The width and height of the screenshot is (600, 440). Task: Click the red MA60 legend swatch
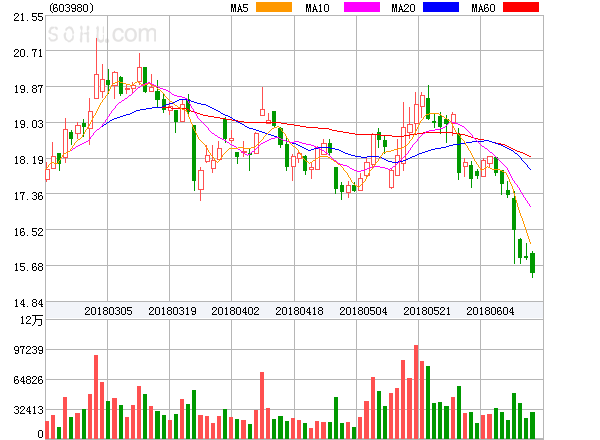[x=521, y=7]
